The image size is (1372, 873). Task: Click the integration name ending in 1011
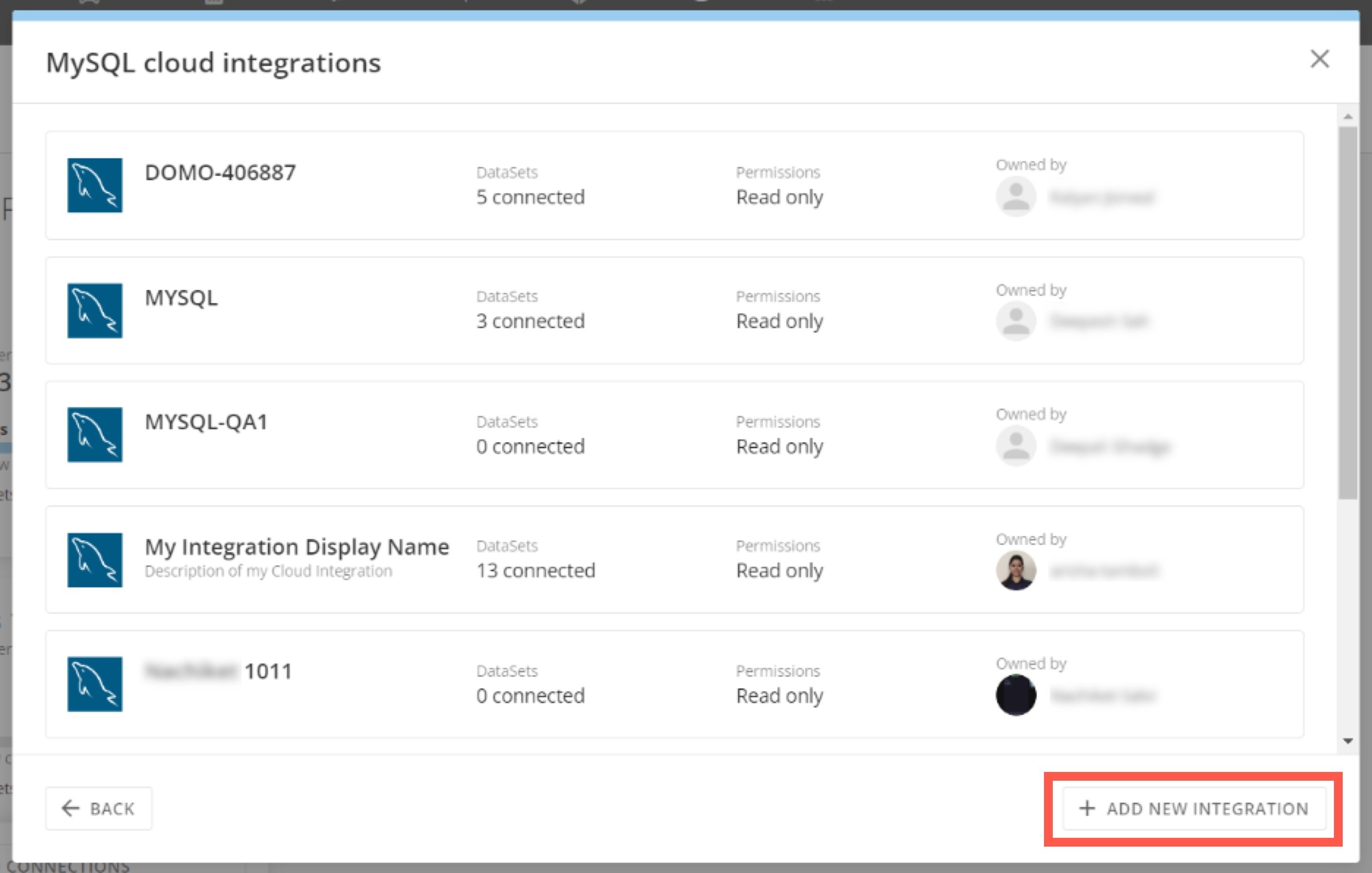[x=218, y=671]
